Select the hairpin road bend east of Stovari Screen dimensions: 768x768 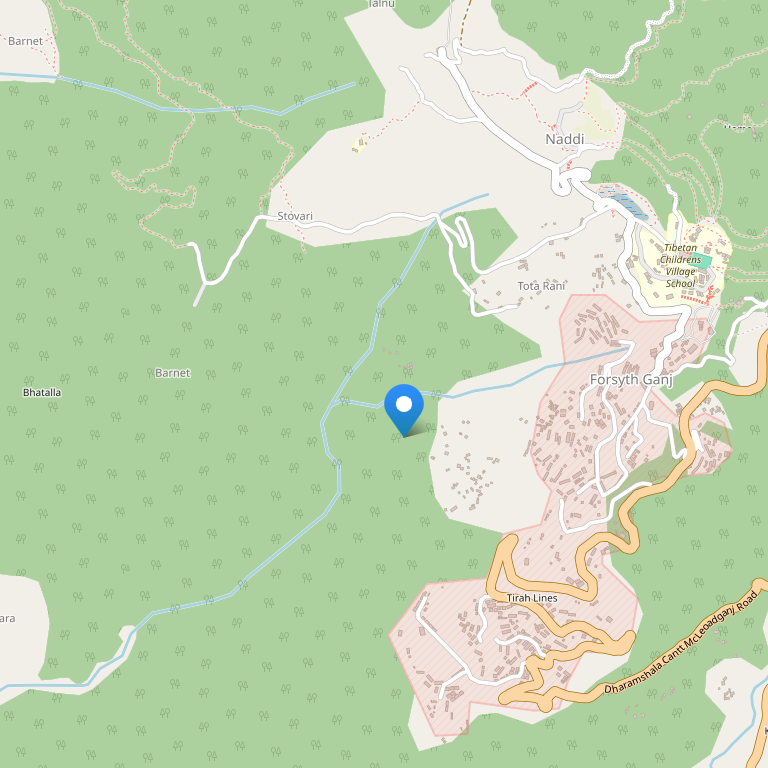pyautogui.click(x=462, y=230)
